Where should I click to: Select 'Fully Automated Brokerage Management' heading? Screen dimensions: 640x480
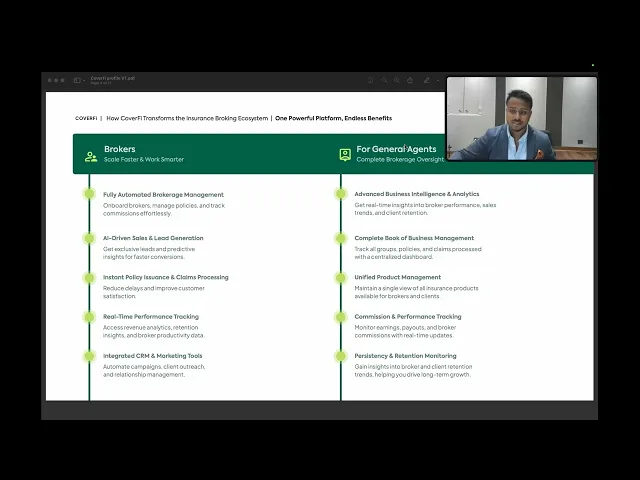163,195
